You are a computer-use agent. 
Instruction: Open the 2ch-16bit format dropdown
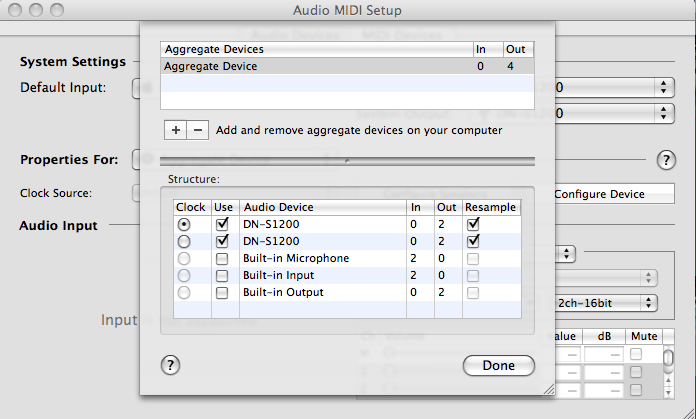click(606, 303)
